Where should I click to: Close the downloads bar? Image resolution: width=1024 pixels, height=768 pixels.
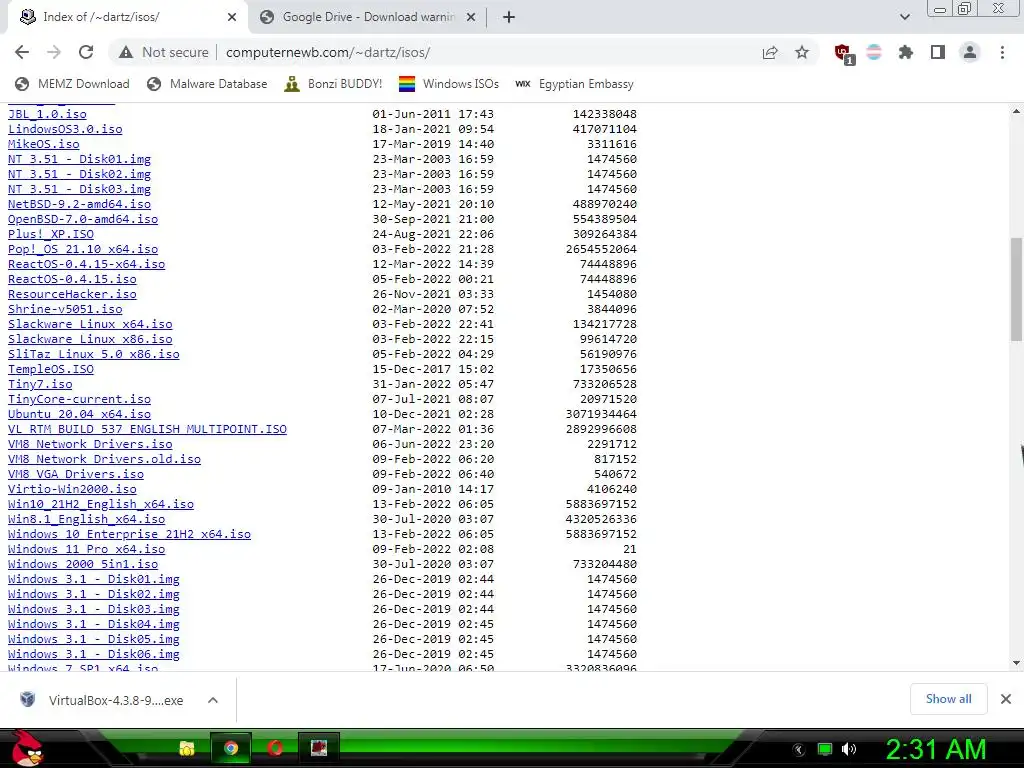(1006, 699)
